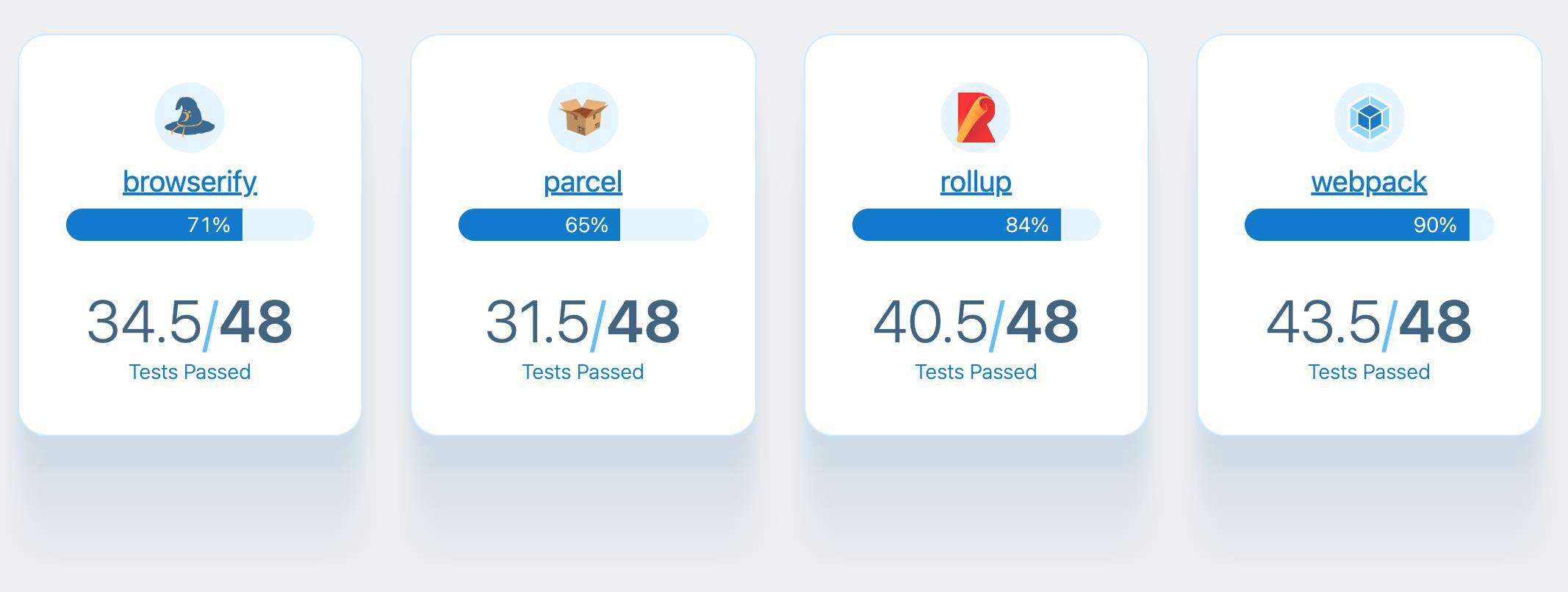Click the browserify wizard hat icon
The height and width of the screenshot is (592, 1568).
coord(190,118)
